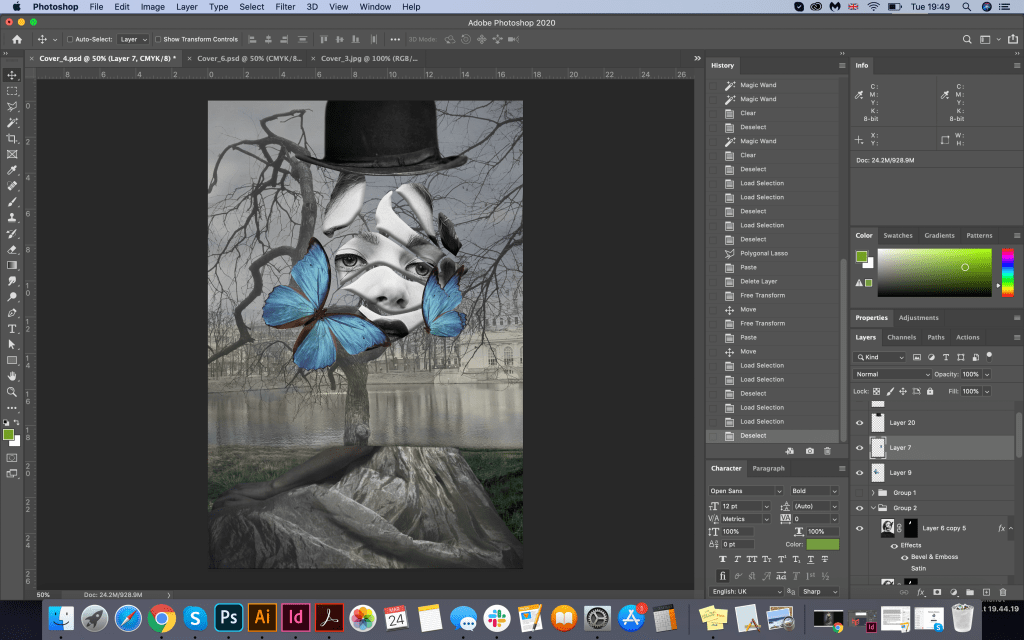
Task: Enable the Auto-Select checkbox
Action: tap(70, 39)
